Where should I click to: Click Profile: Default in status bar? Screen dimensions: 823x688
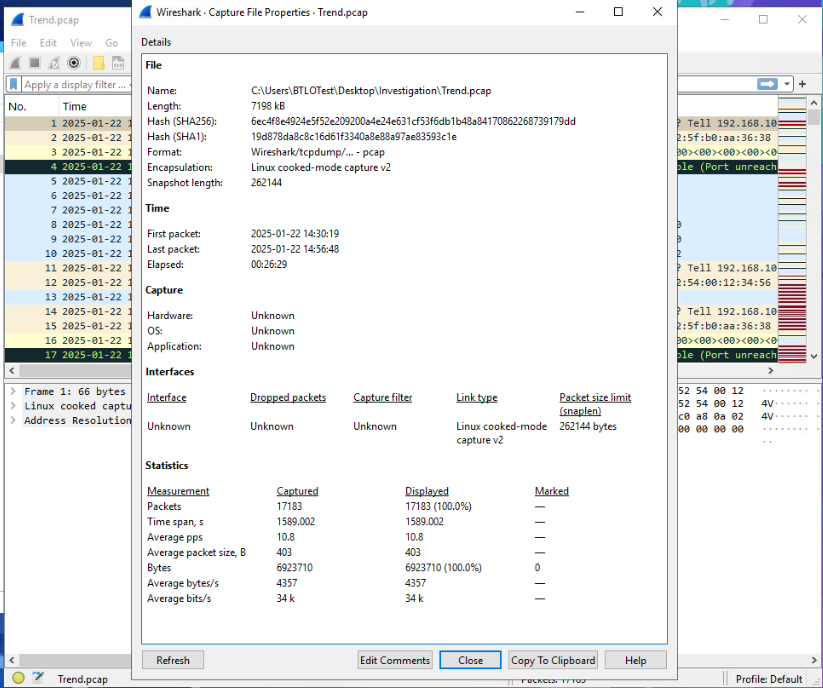pyautogui.click(x=768, y=679)
